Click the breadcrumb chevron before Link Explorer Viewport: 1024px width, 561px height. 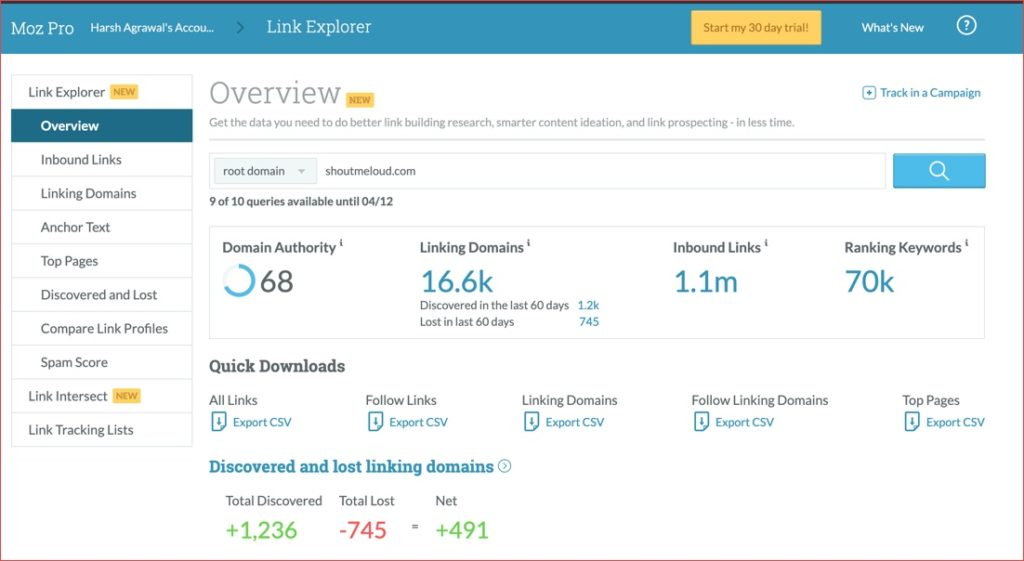tap(240, 28)
